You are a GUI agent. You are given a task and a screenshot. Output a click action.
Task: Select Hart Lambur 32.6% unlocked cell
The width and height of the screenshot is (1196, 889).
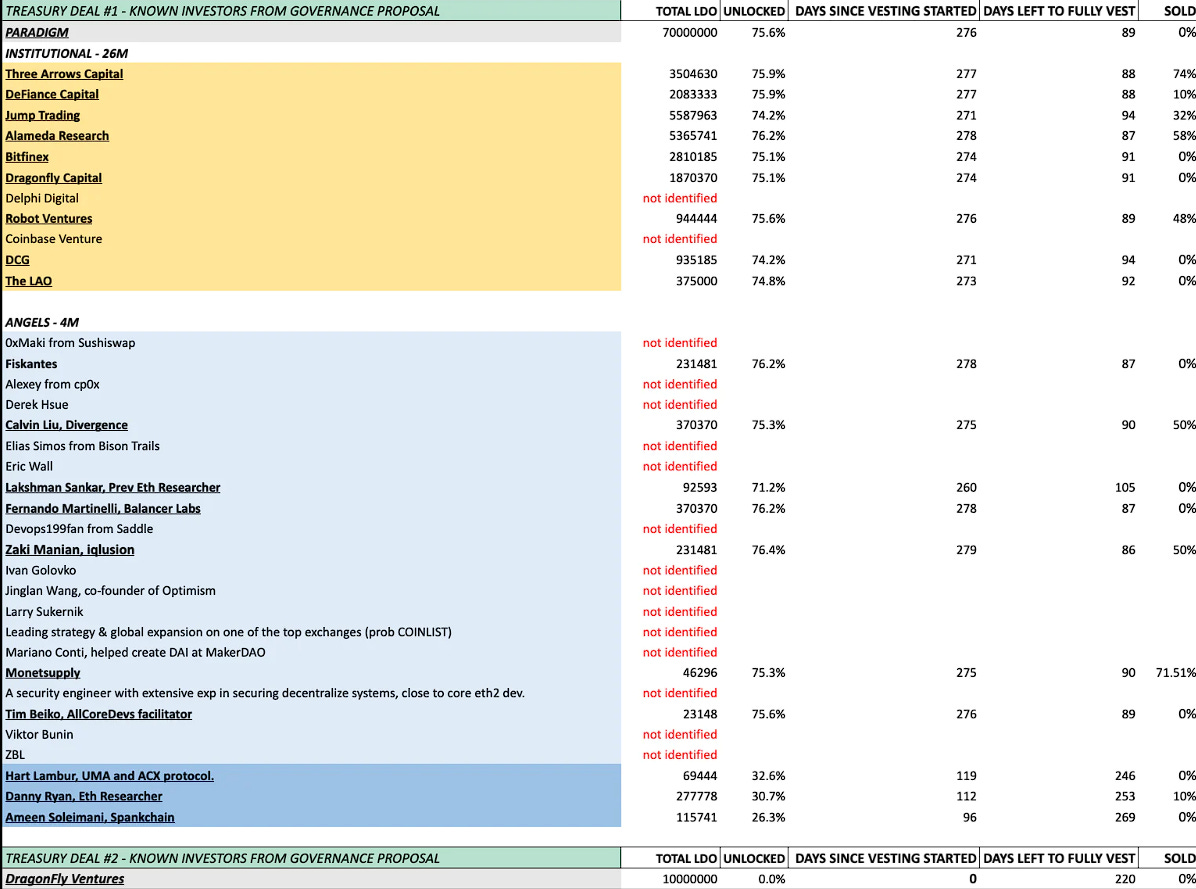(768, 776)
